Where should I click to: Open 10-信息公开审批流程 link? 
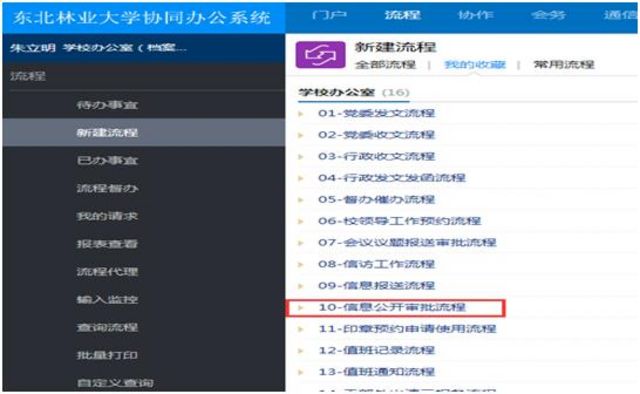(x=392, y=307)
